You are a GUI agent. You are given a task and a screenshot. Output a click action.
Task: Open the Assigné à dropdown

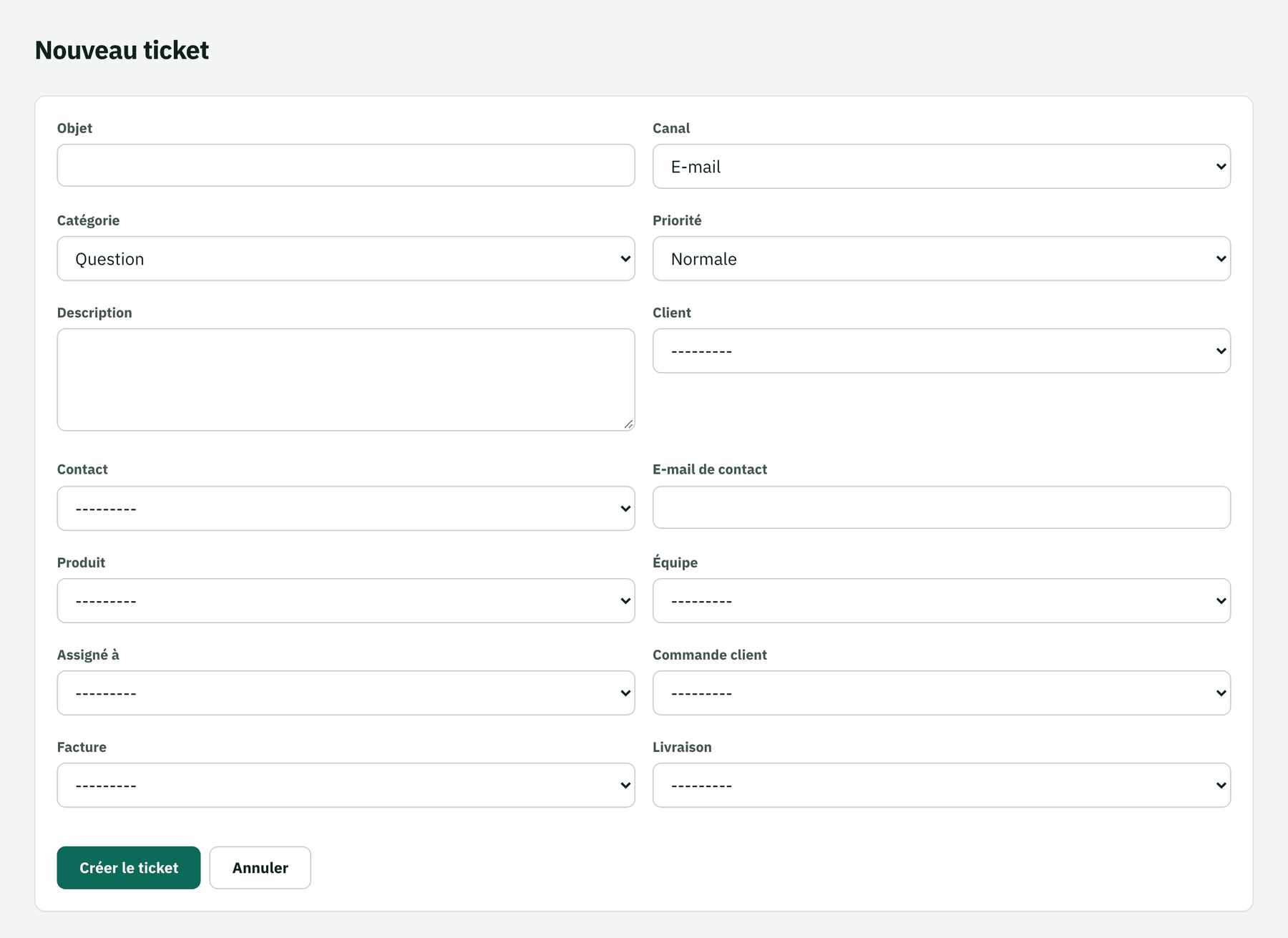[x=346, y=693]
